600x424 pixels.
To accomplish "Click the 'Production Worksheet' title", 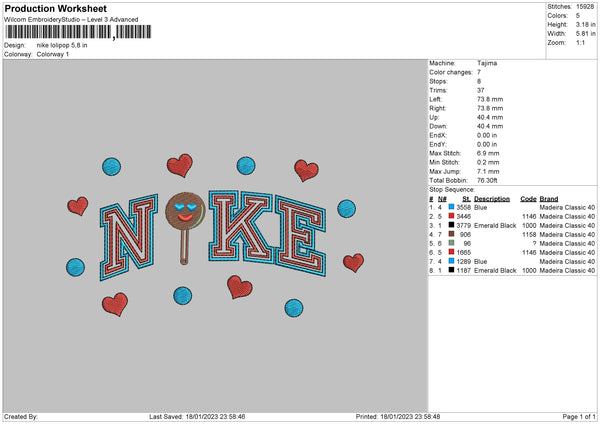I will pyautogui.click(x=55, y=8).
